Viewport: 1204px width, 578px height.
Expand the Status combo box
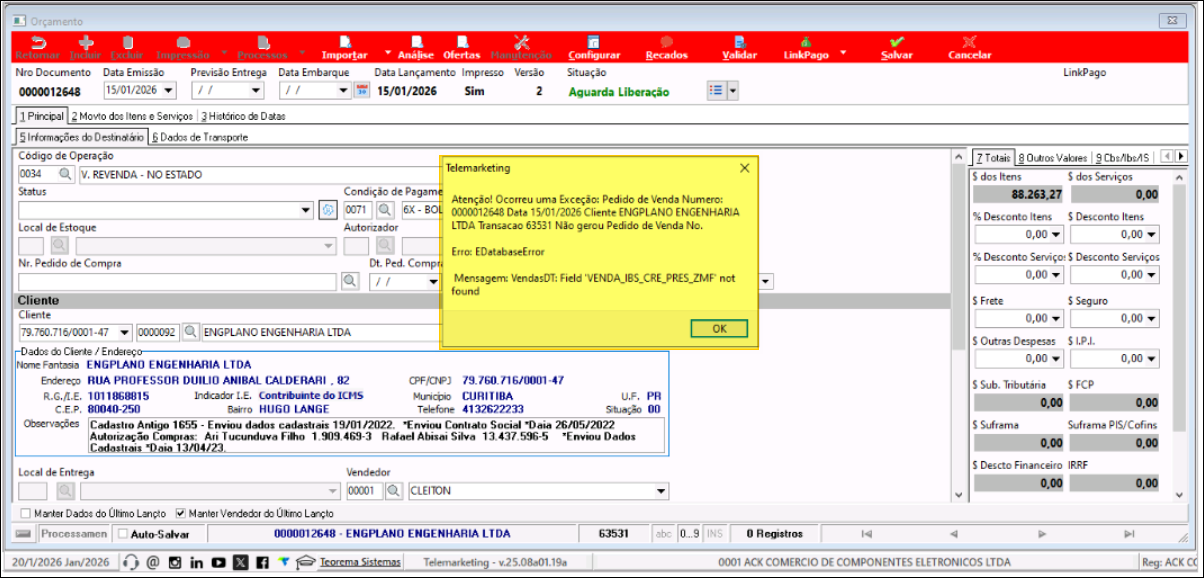(x=306, y=211)
